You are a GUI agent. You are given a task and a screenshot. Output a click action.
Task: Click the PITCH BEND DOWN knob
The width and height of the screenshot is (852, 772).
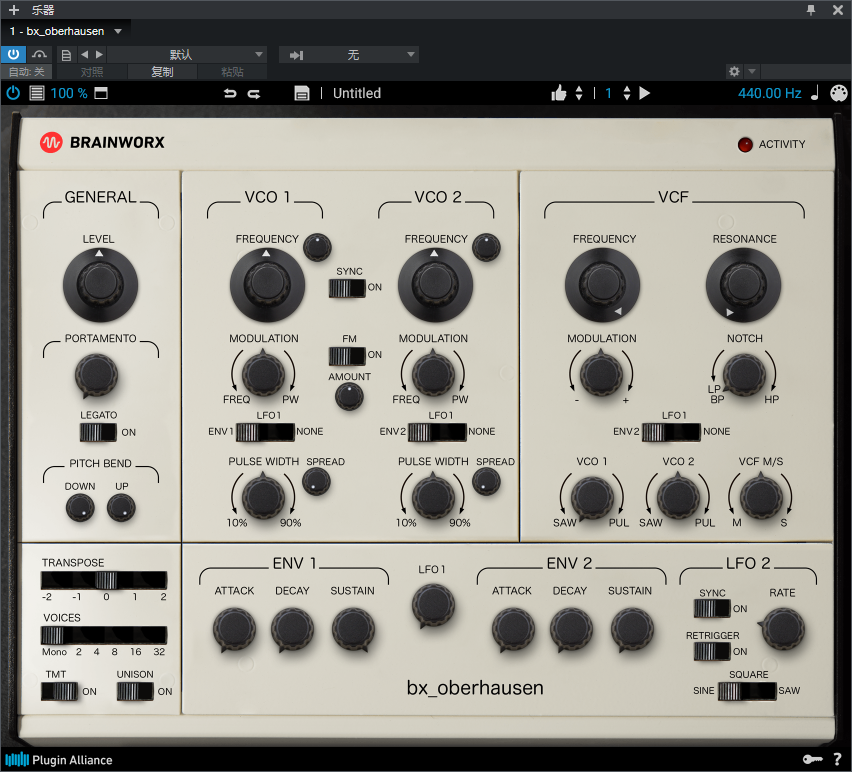80,509
